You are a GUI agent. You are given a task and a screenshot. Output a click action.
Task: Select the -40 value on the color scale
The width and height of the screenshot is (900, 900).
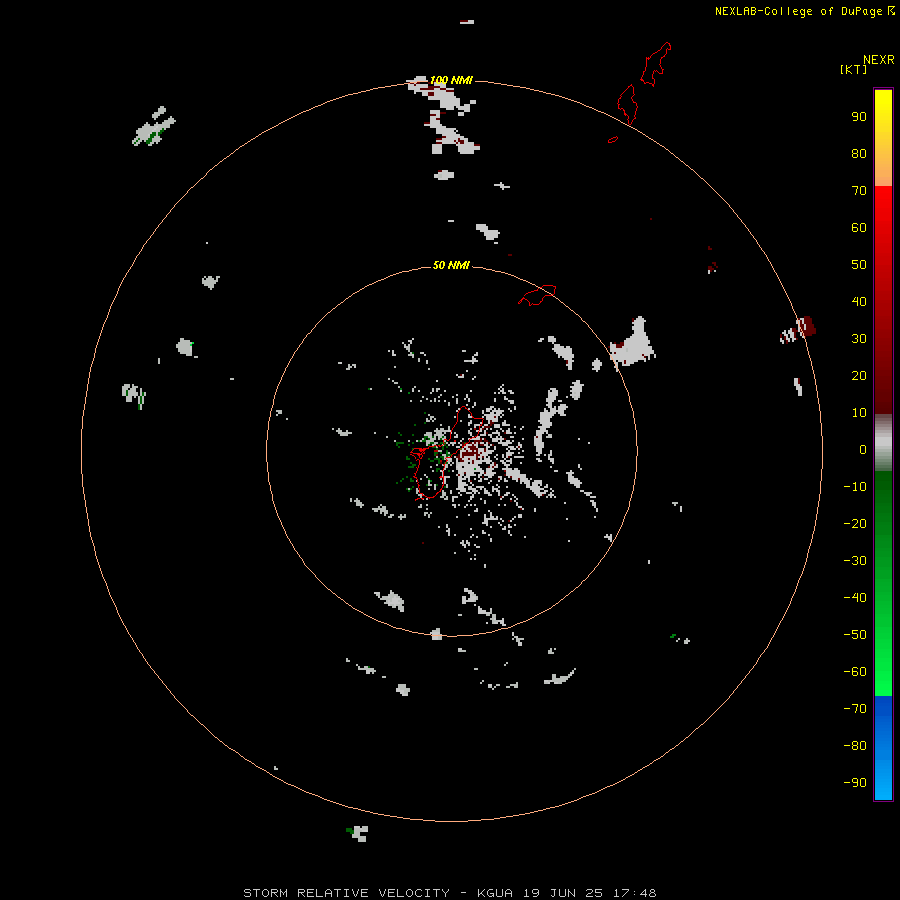click(855, 598)
